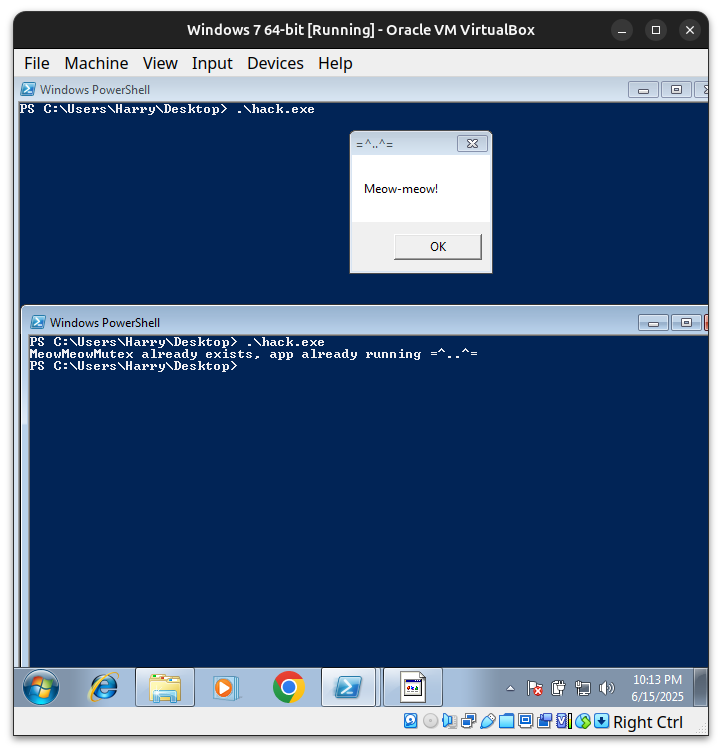Open the Machine menu

[96, 63]
